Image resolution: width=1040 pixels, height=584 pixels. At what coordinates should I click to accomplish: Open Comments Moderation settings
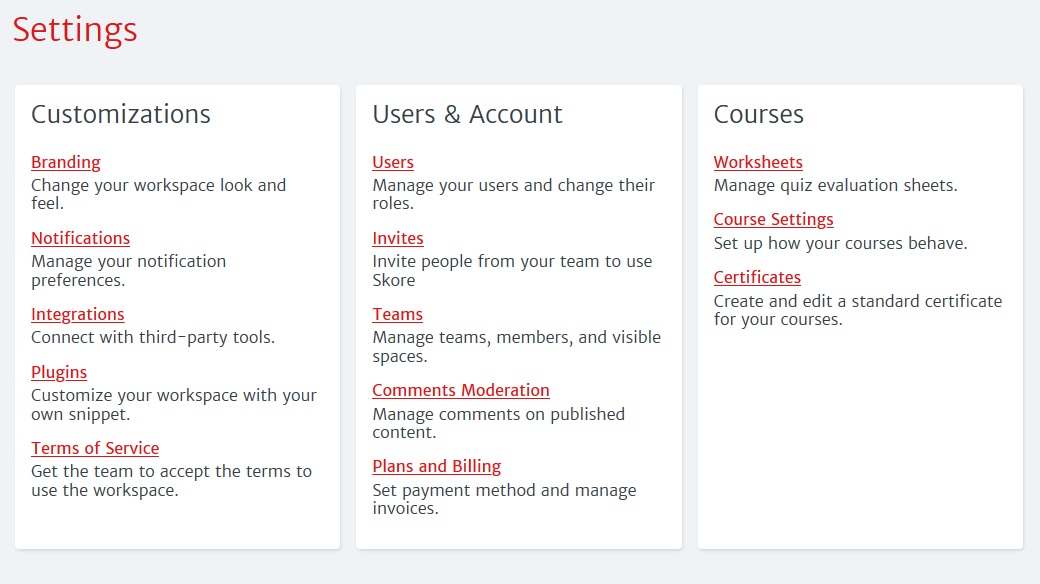461,390
